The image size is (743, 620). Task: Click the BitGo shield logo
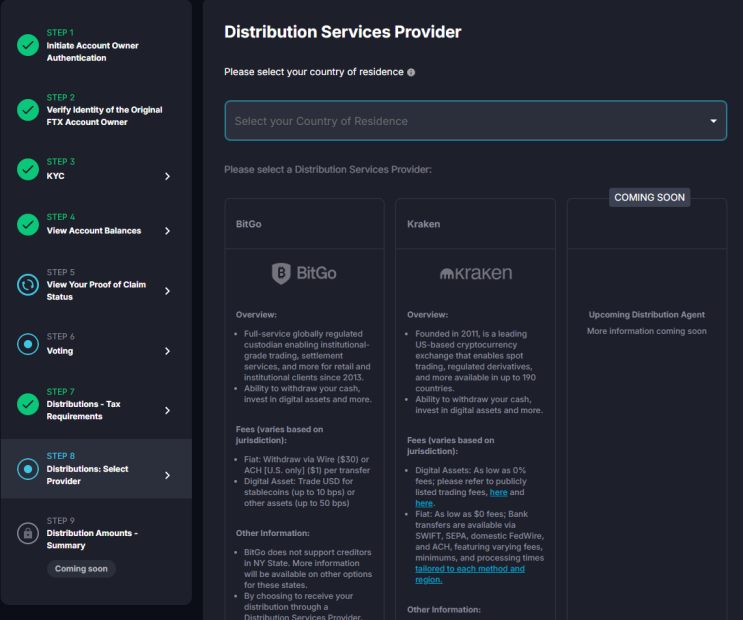[x=281, y=274]
